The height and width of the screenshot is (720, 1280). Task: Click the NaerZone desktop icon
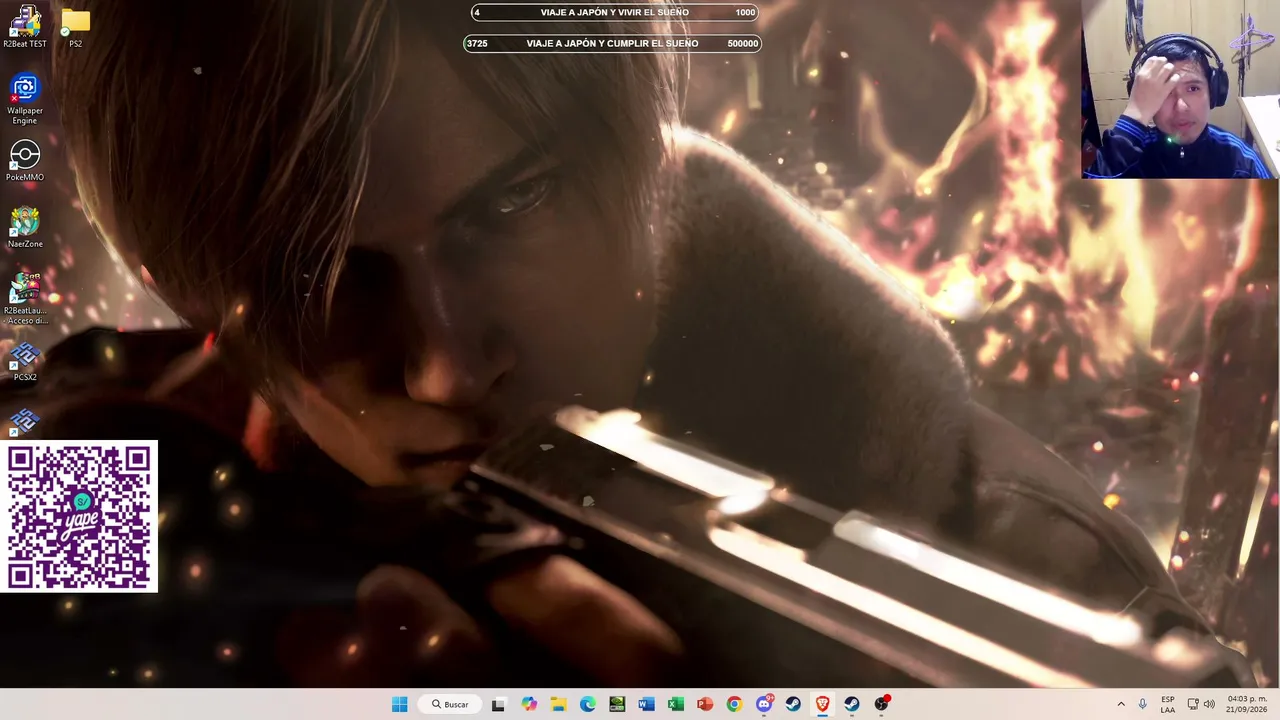(x=25, y=228)
